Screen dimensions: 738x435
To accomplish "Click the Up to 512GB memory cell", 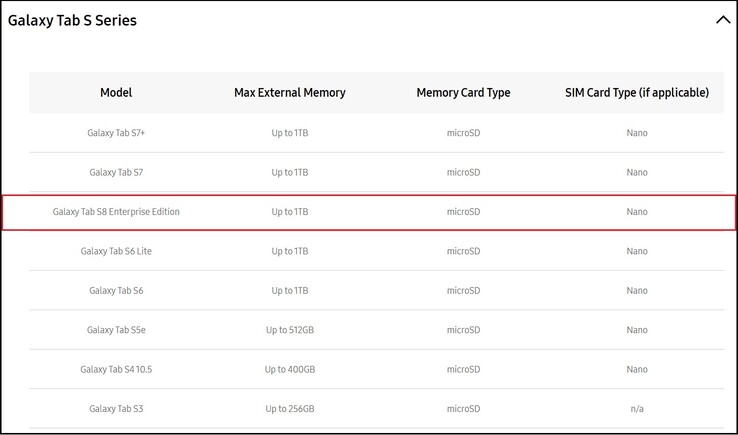I will (x=290, y=330).
